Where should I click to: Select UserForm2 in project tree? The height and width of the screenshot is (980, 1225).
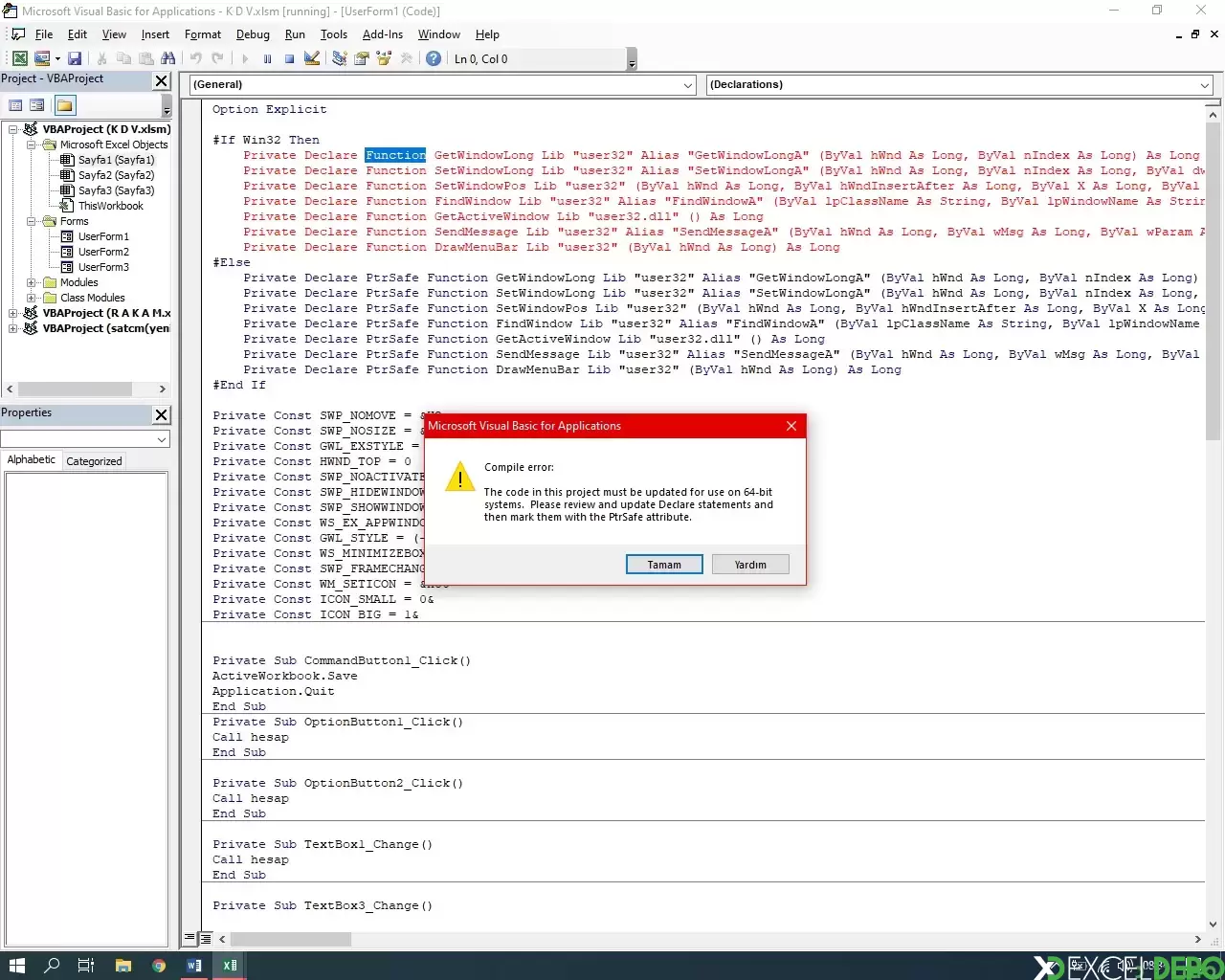coord(103,252)
